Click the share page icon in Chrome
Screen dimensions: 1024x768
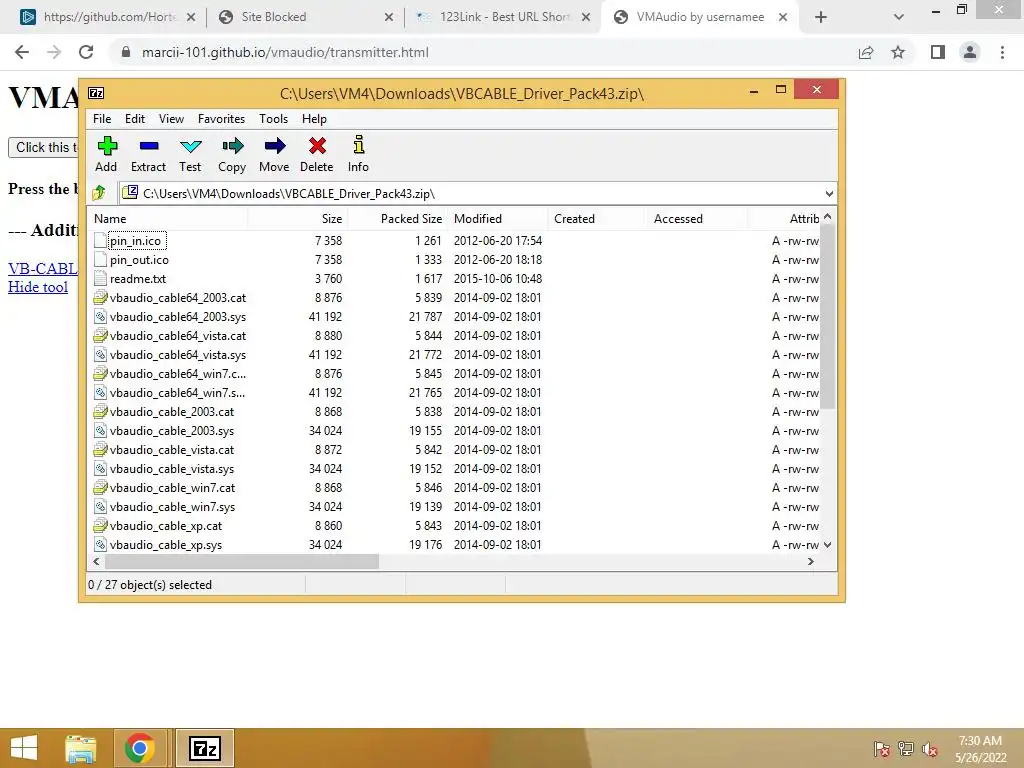pos(866,52)
